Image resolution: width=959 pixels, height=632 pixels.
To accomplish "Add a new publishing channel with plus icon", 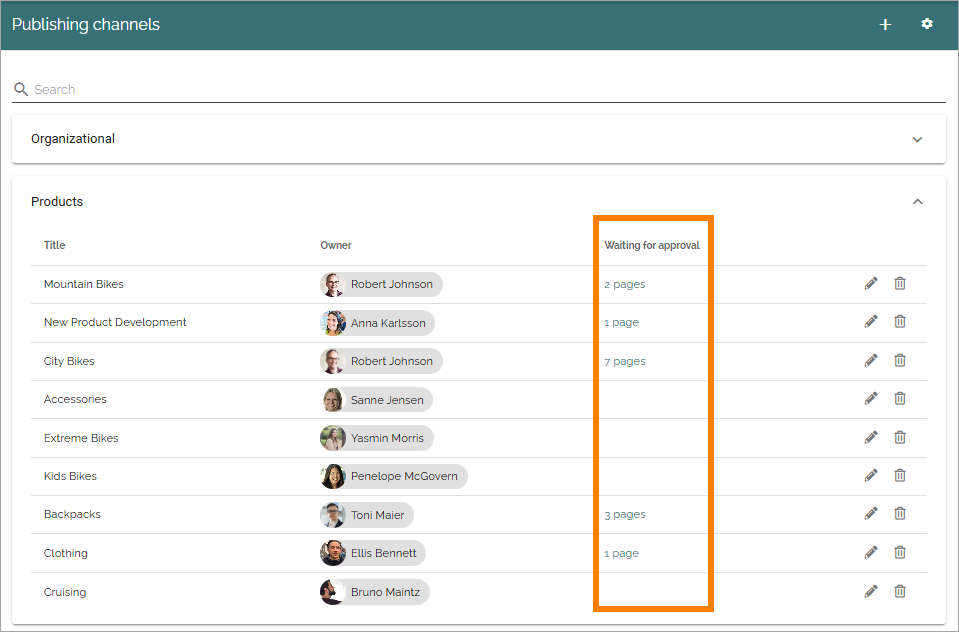I will [885, 24].
